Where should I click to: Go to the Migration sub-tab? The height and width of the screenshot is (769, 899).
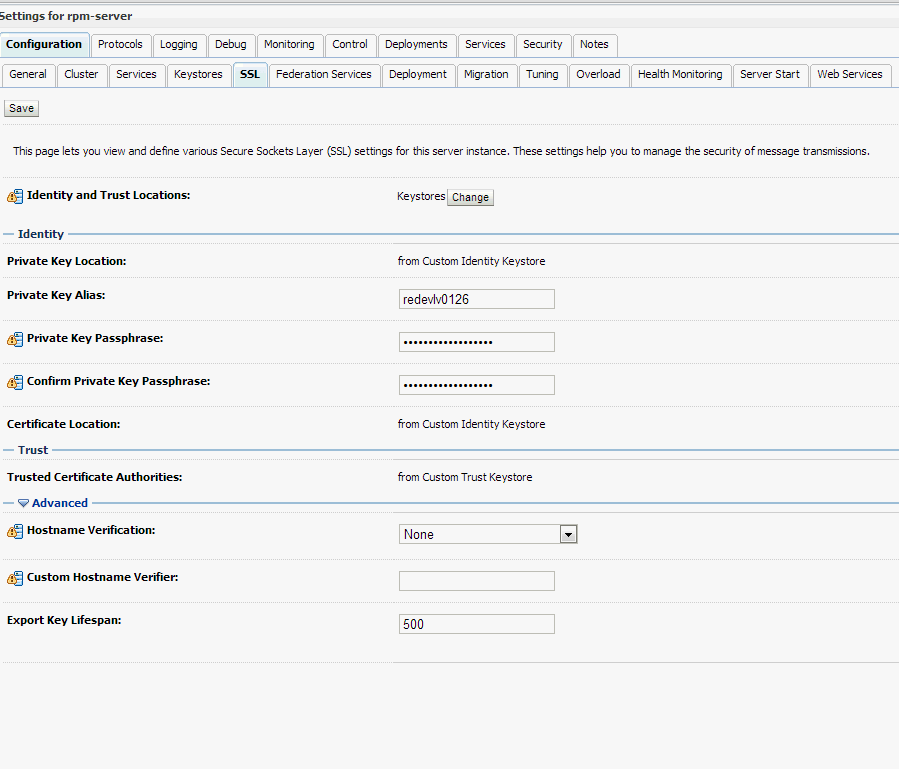(x=486, y=75)
